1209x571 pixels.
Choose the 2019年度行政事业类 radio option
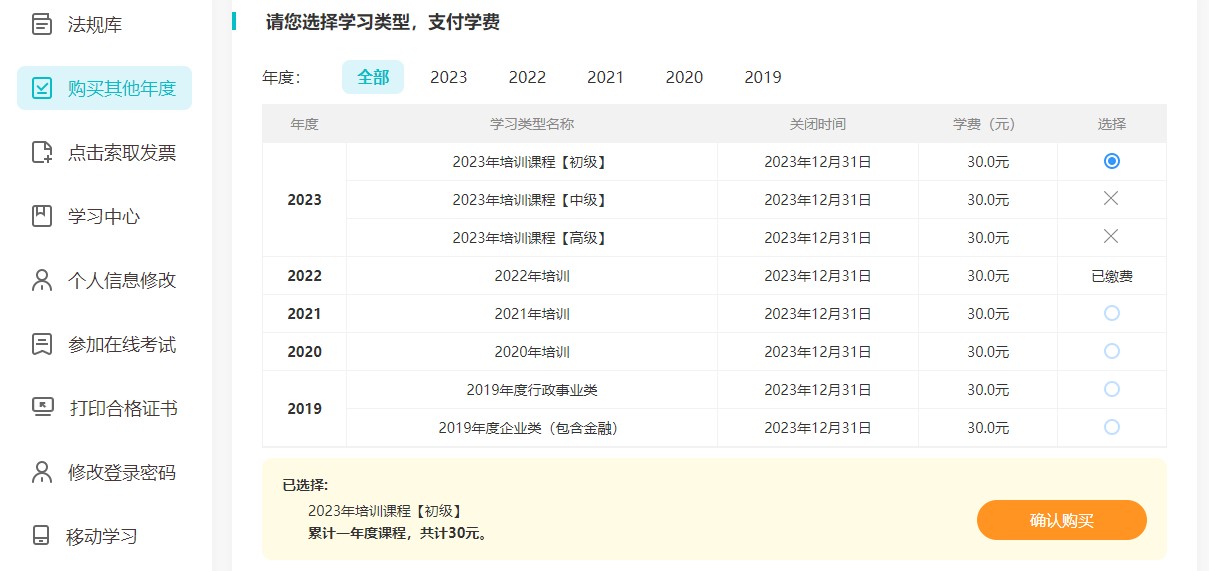(x=1111, y=390)
